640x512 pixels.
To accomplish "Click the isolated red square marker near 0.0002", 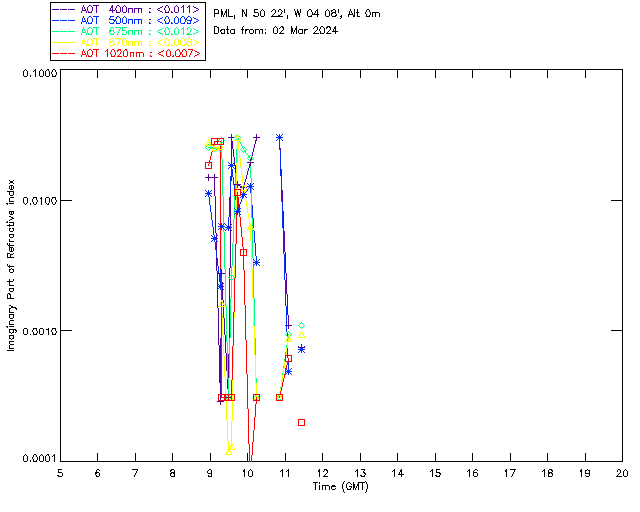I will pos(301,423).
